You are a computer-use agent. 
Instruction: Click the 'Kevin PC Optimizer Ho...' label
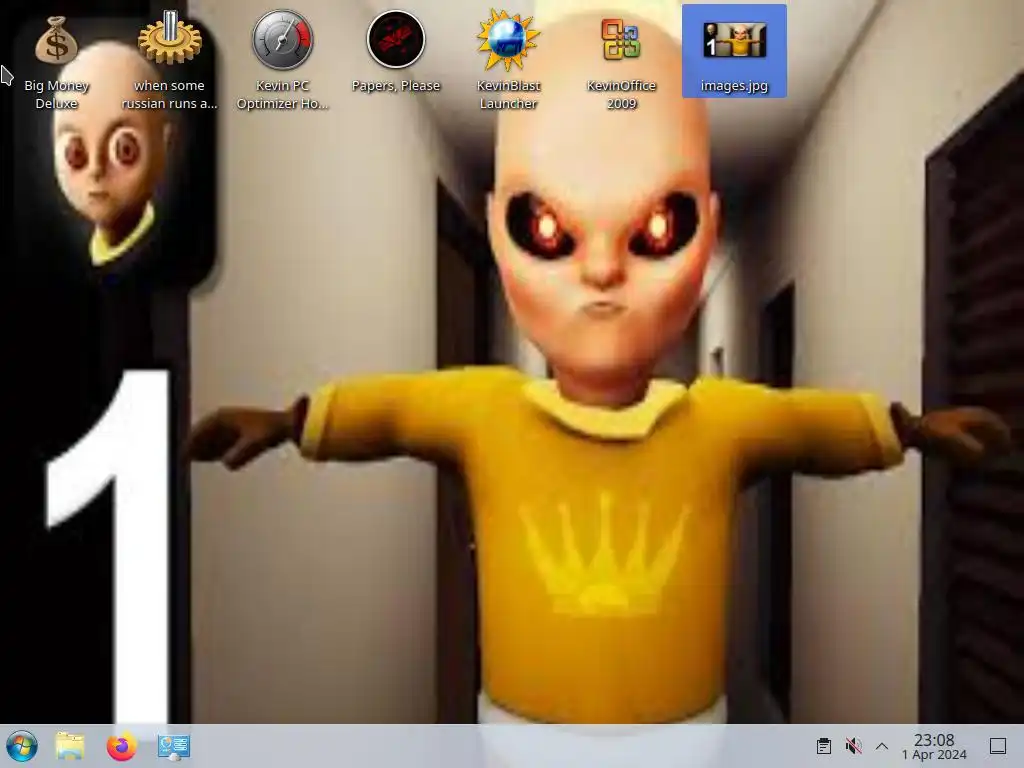283,94
